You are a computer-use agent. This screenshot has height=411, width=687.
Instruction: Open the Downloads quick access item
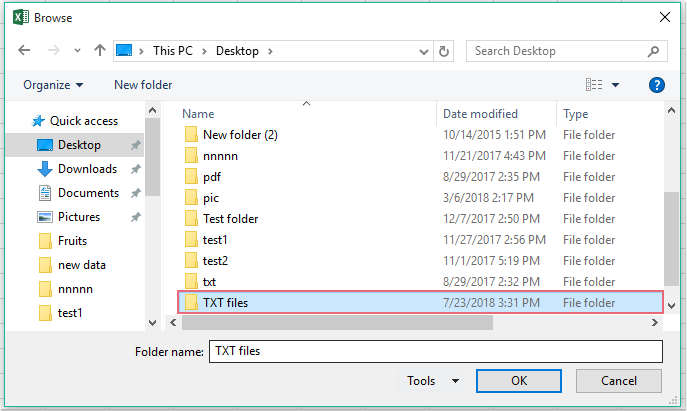pos(87,169)
